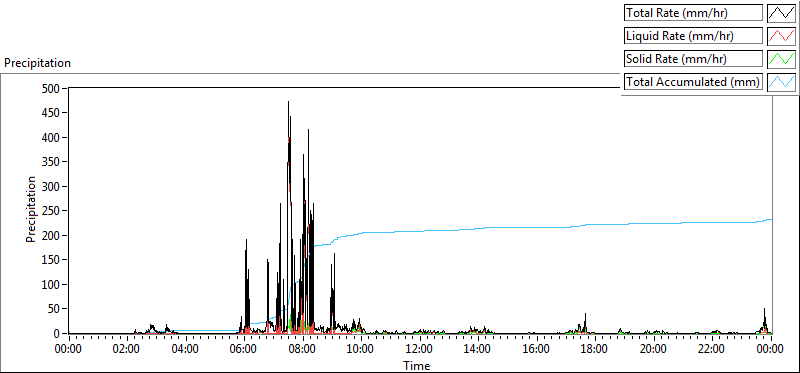This screenshot has height=373, width=800.
Task: Click the 400 value on the Y axis
Action: point(51,137)
